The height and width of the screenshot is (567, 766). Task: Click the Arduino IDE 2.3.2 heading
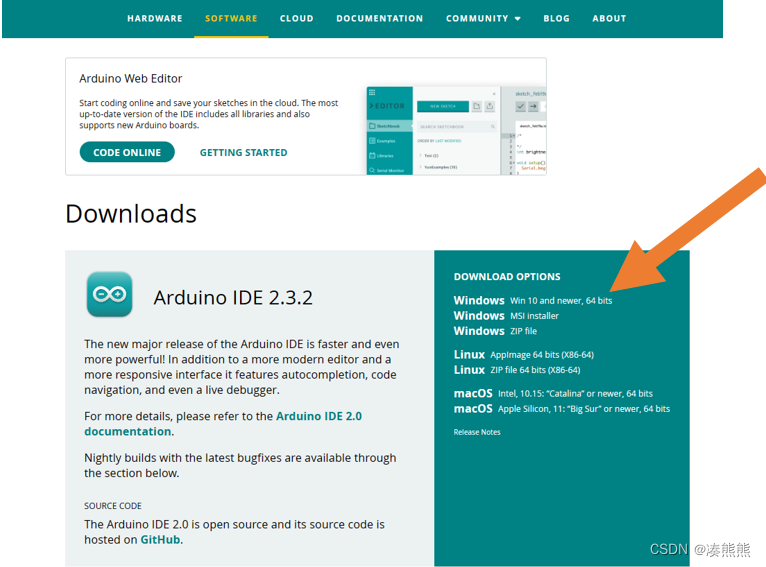[x=233, y=297]
